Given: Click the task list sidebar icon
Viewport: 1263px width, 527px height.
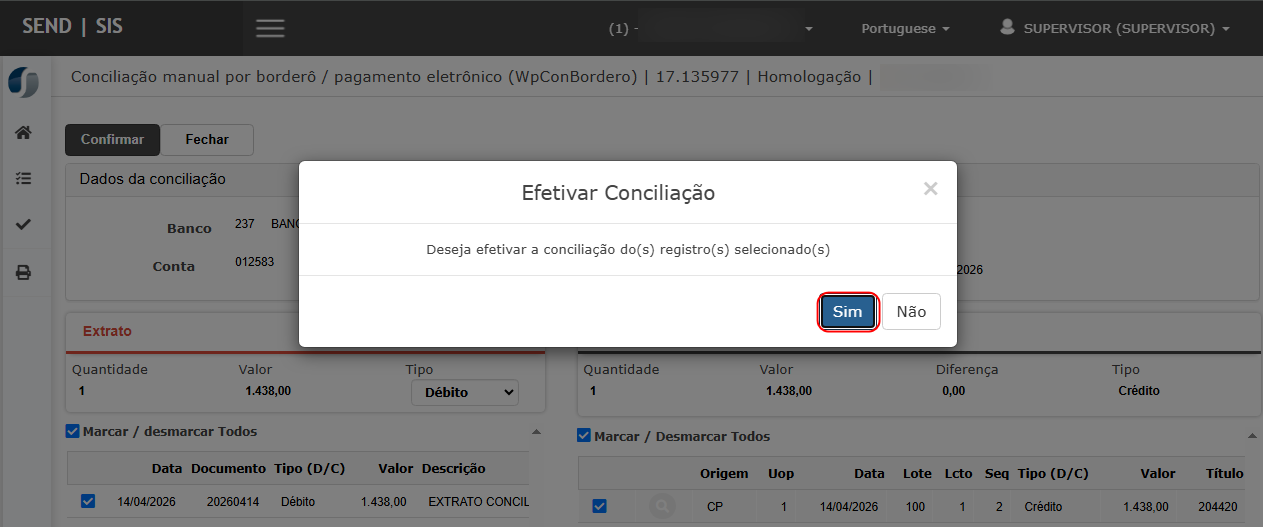Looking at the screenshot, I should pyautogui.click(x=23, y=179).
